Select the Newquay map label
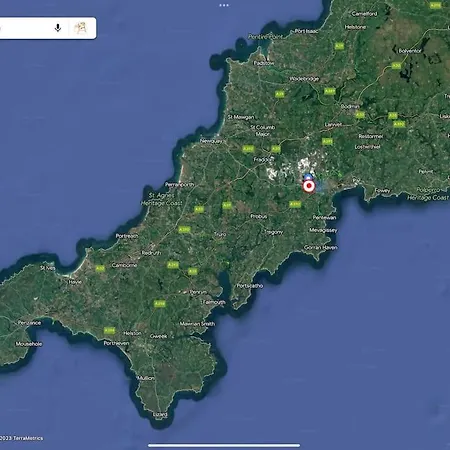Viewport: 450px width, 450px height. (211, 141)
